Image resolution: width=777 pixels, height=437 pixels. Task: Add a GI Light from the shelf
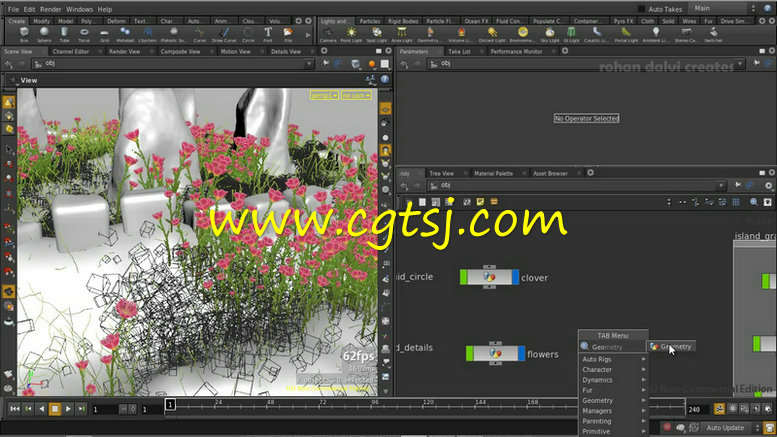tap(571, 34)
